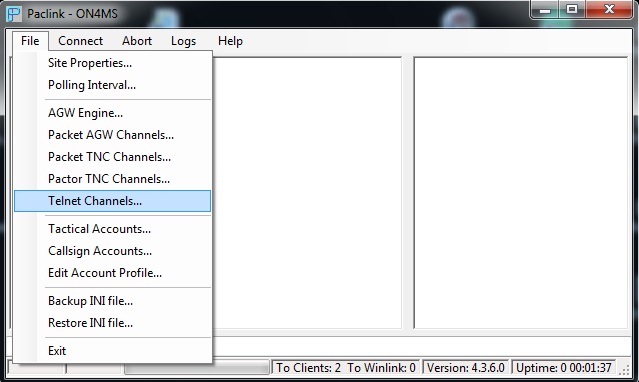Viewport: 639px width, 382px height.
Task: Click highlighted Telnet Channels... item
Action: (112, 201)
